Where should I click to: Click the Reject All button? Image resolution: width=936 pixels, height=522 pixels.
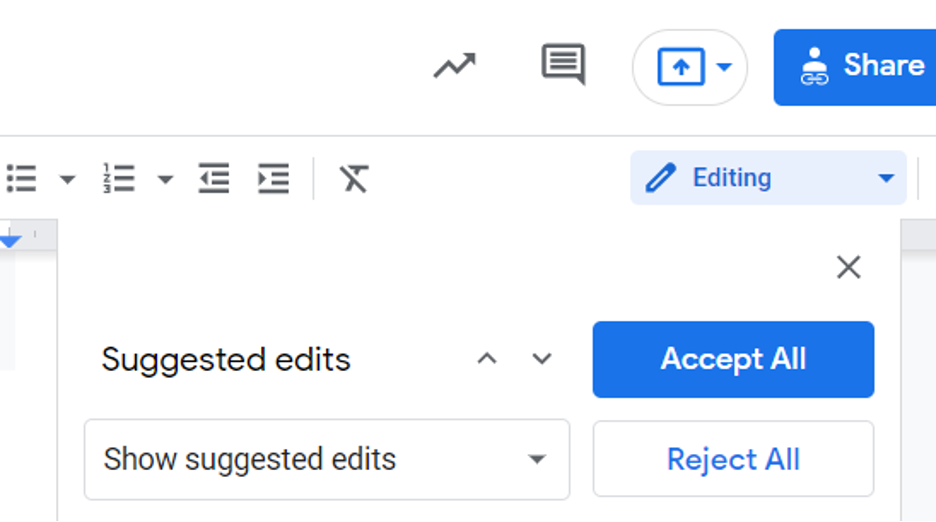point(733,459)
